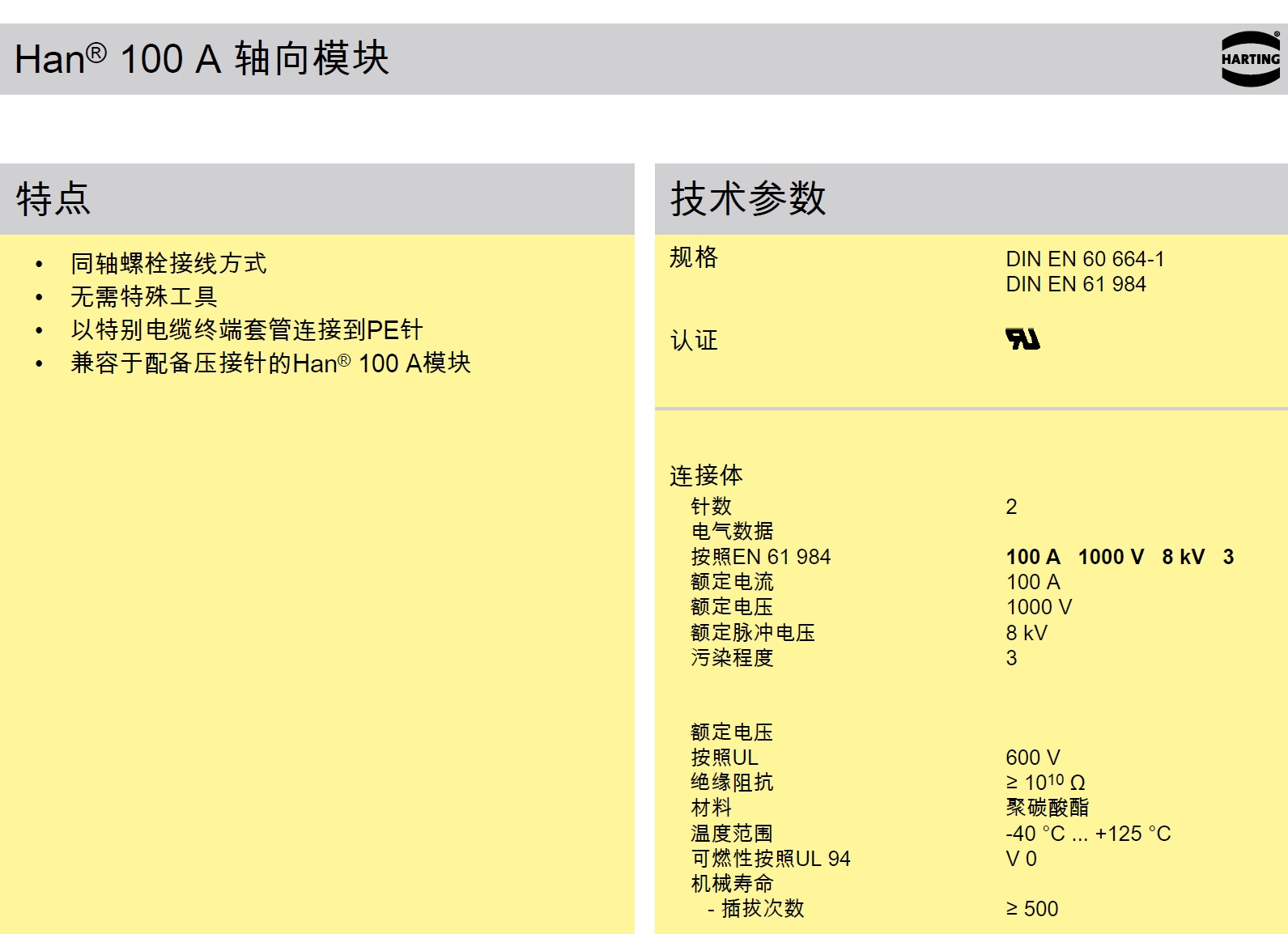Click the '-40 °C ... +125 °C' value
This screenshot has height=934, width=1288.
1089,834
